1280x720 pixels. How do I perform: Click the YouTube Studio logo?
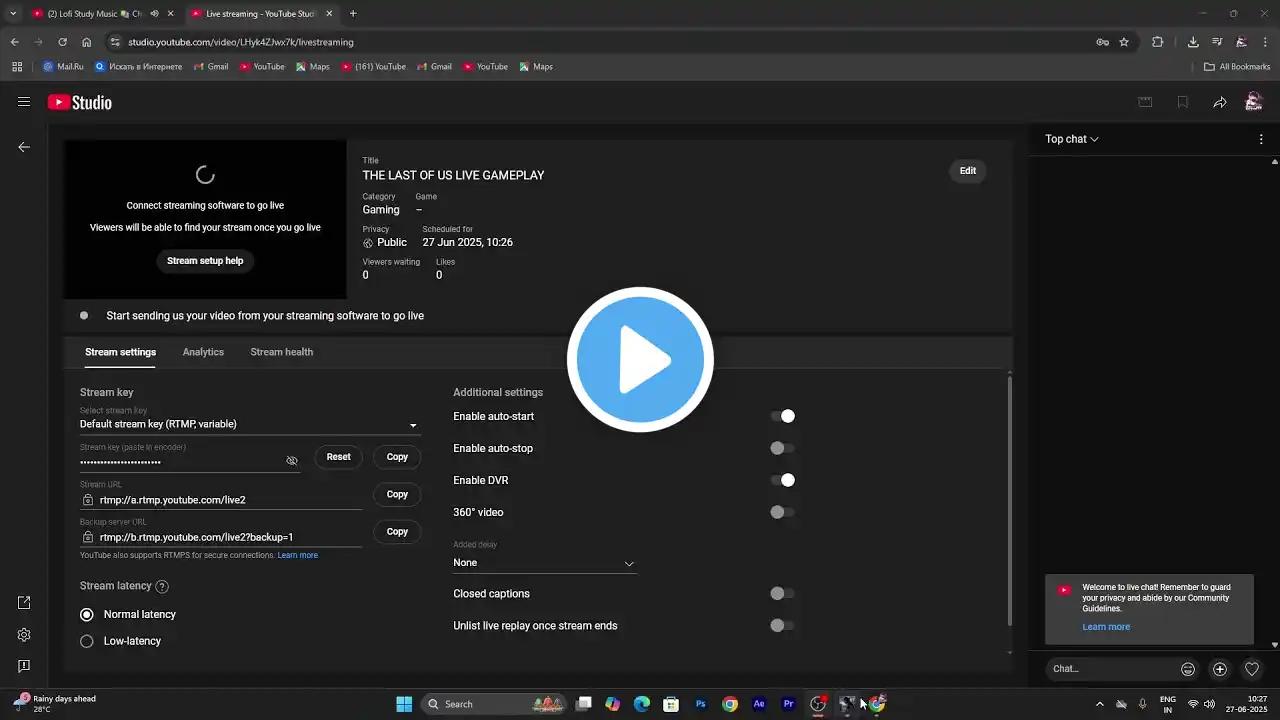(x=80, y=102)
